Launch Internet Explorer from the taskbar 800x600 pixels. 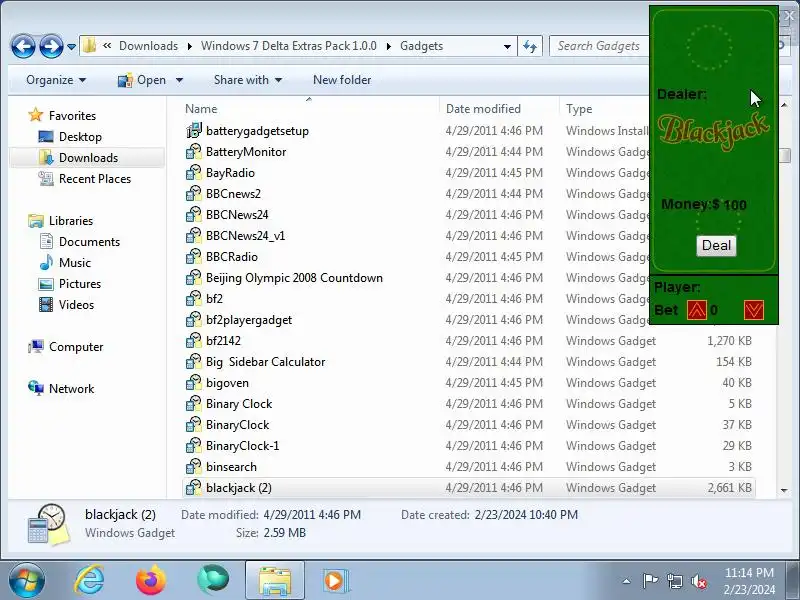pos(89,581)
